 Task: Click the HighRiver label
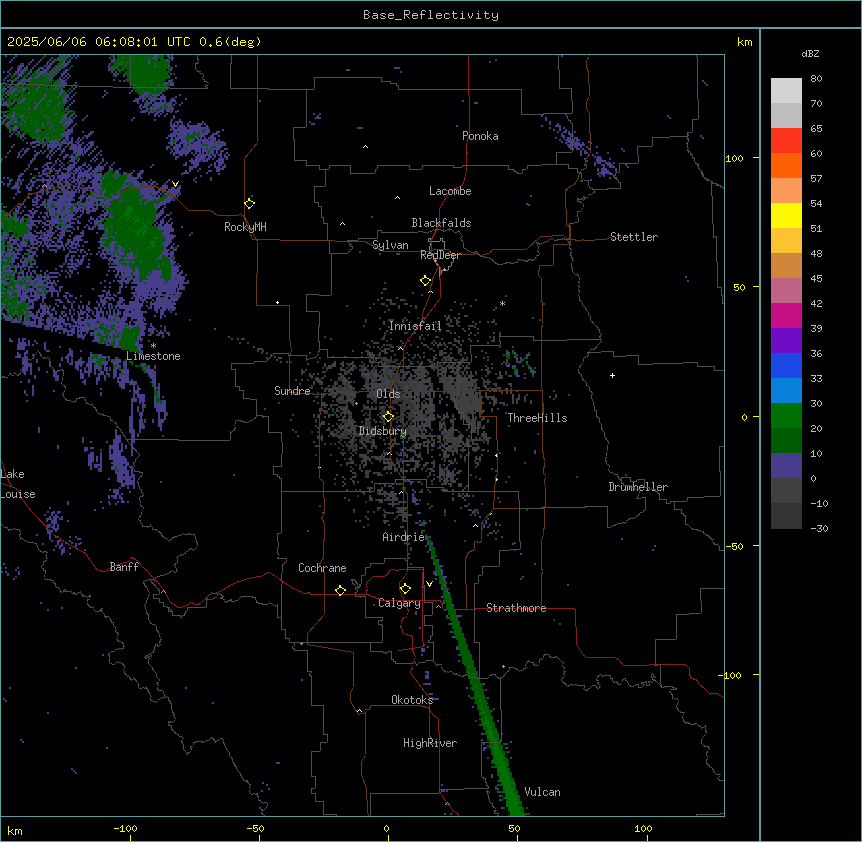430,743
